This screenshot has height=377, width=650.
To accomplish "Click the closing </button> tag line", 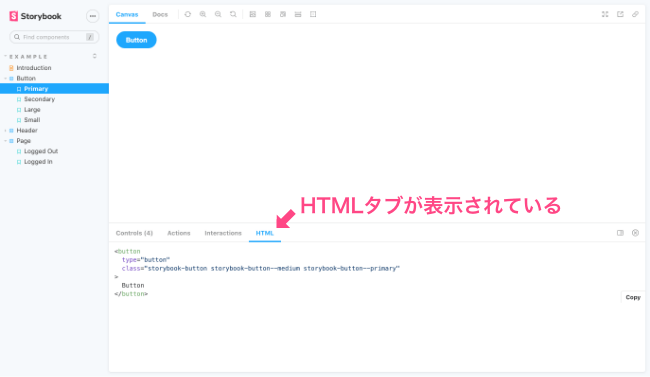I will (x=131, y=294).
